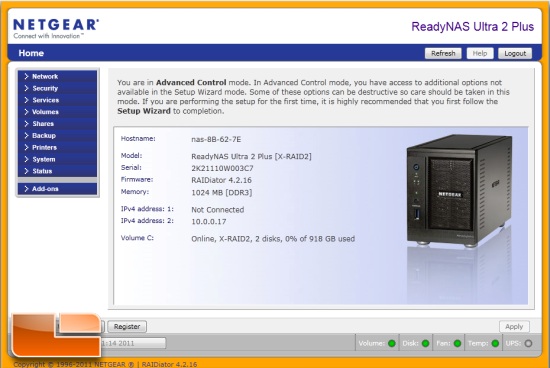Log out with the Logout button
550x368 pixels.
[515, 53]
